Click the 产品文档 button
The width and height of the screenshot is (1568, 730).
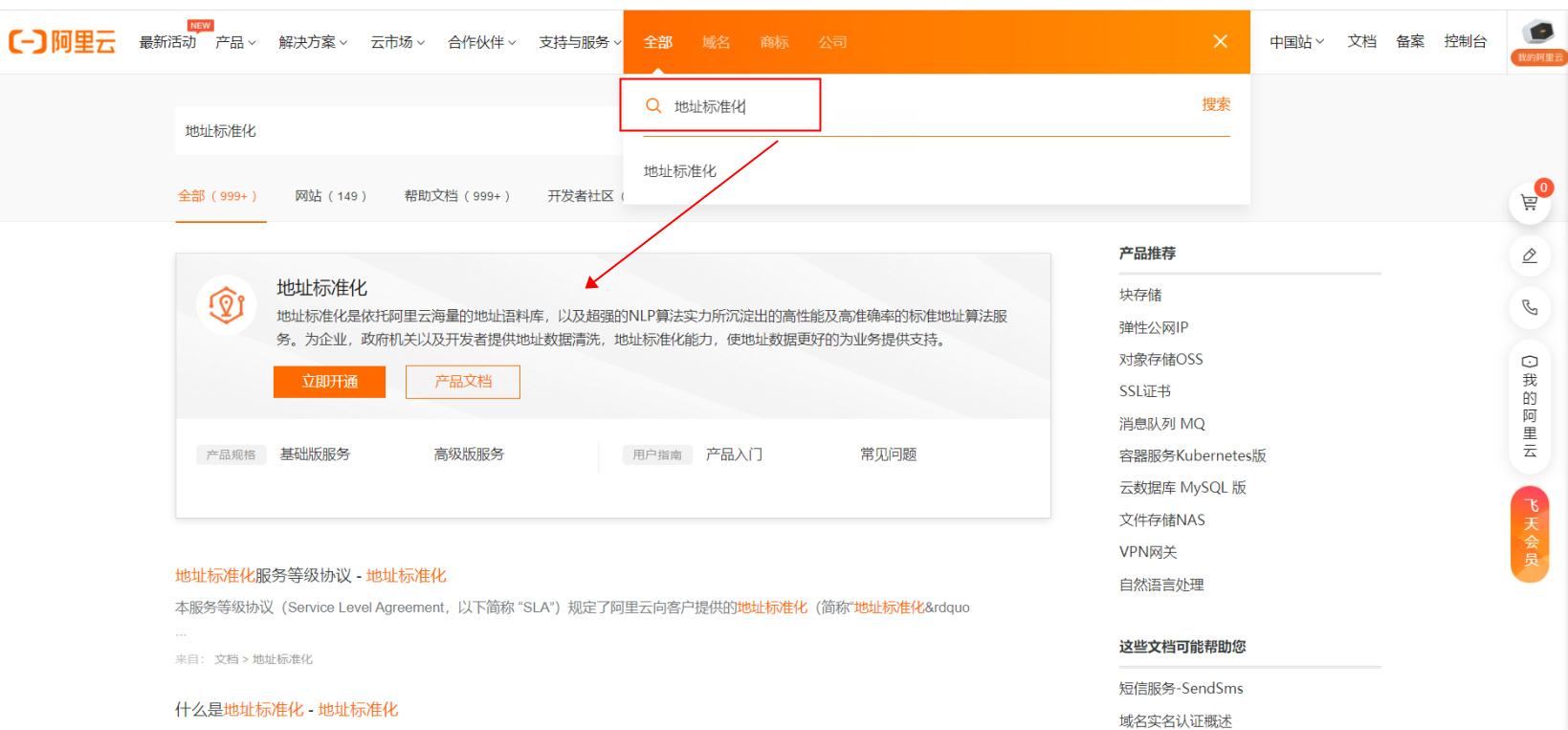tap(463, 382)
